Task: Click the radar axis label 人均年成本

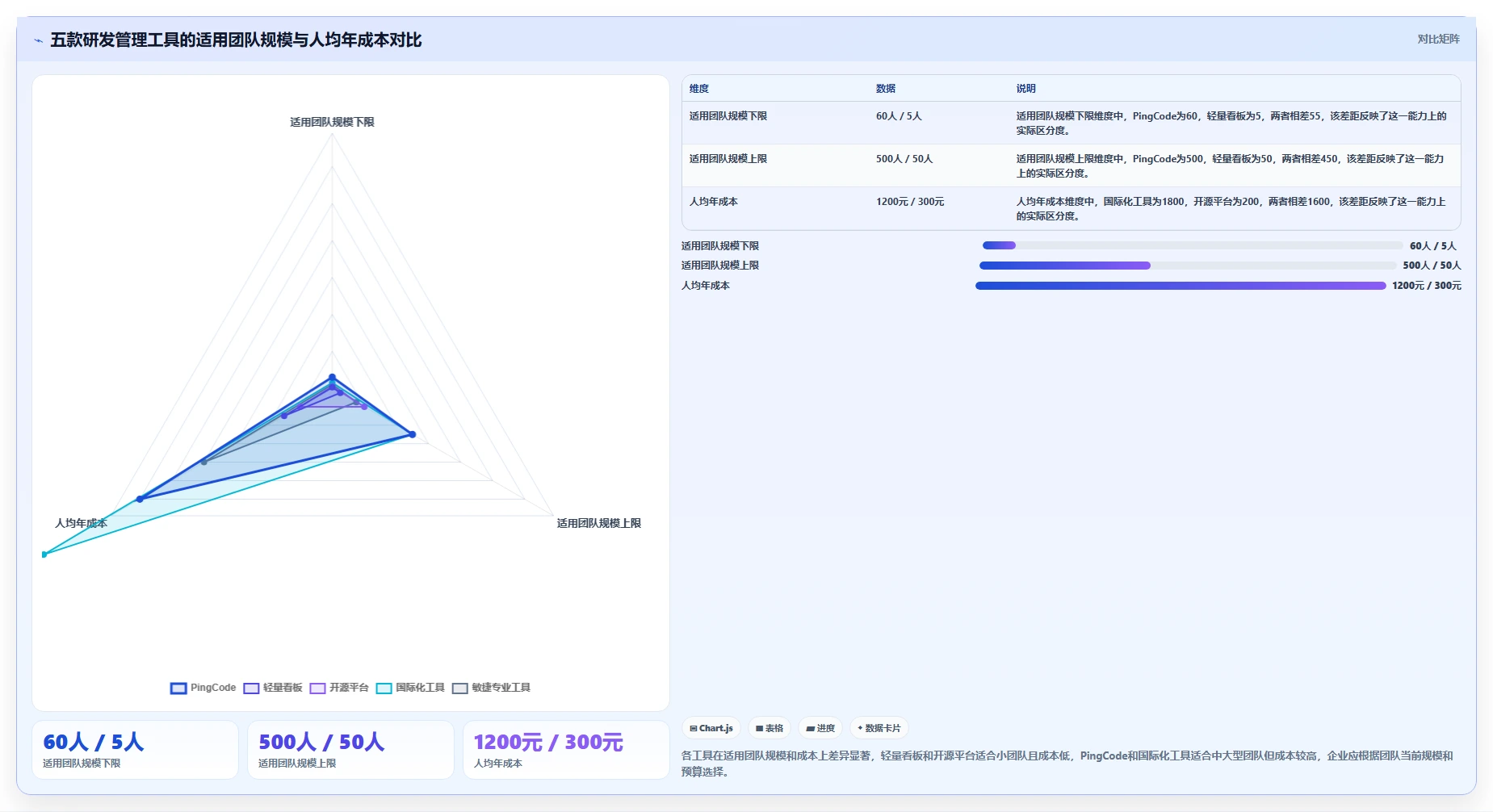Action: coord(81,523)
